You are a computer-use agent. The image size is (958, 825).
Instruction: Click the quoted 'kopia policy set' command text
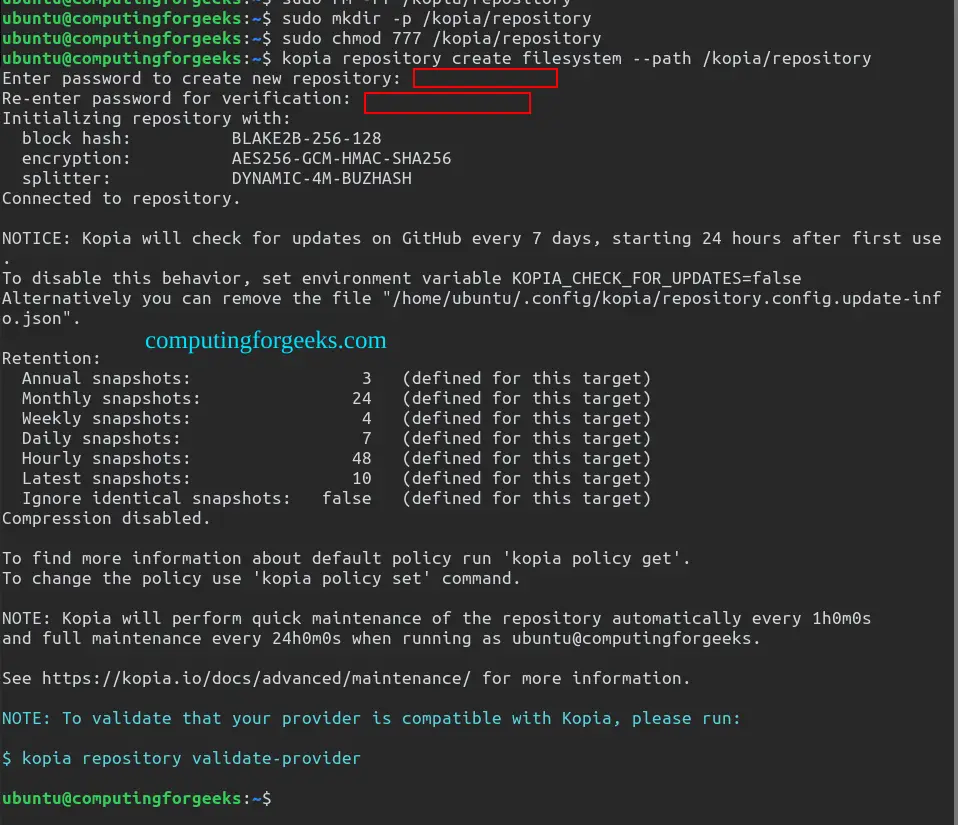342,579
